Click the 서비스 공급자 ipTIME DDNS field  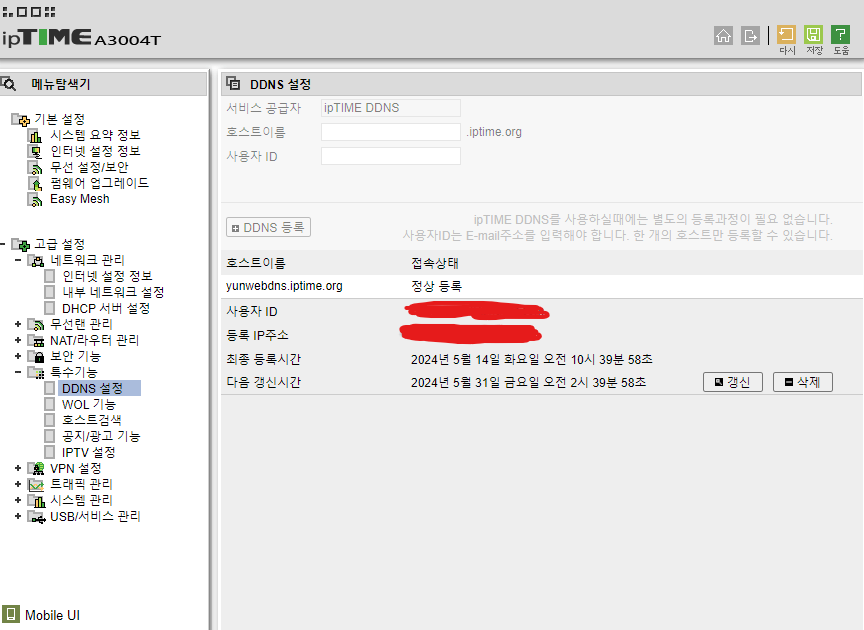point(391,107)
